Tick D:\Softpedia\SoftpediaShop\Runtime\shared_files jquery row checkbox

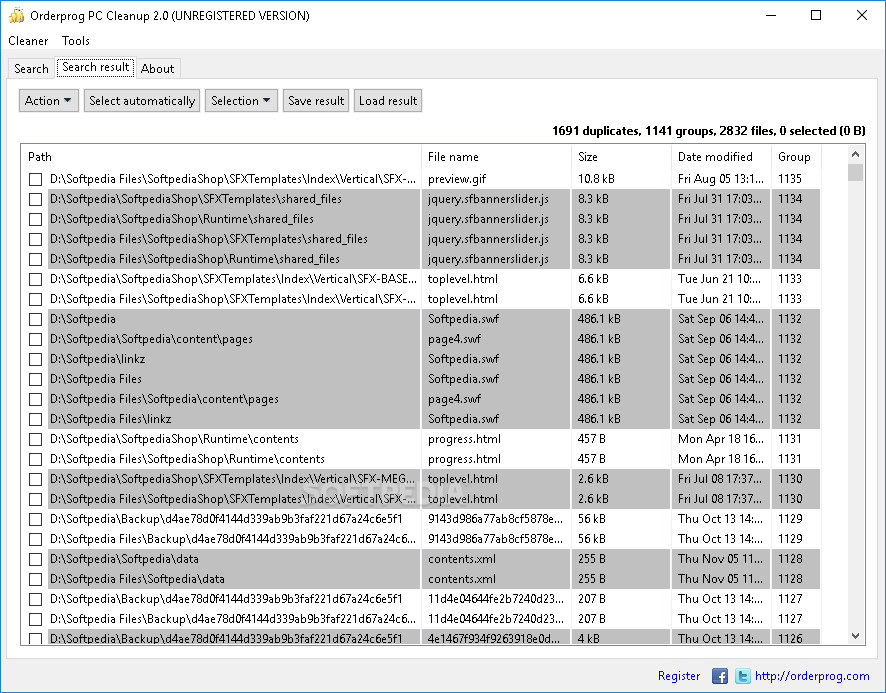point(36,219)
